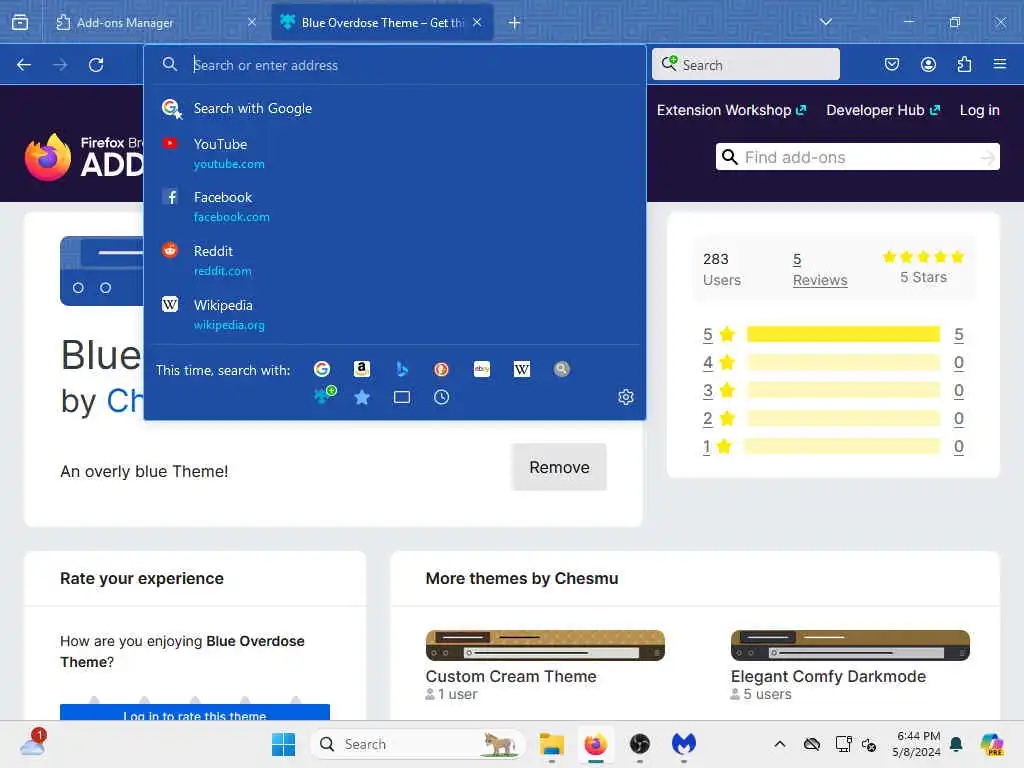Click the 4-star rating bar

click(843, 362)
